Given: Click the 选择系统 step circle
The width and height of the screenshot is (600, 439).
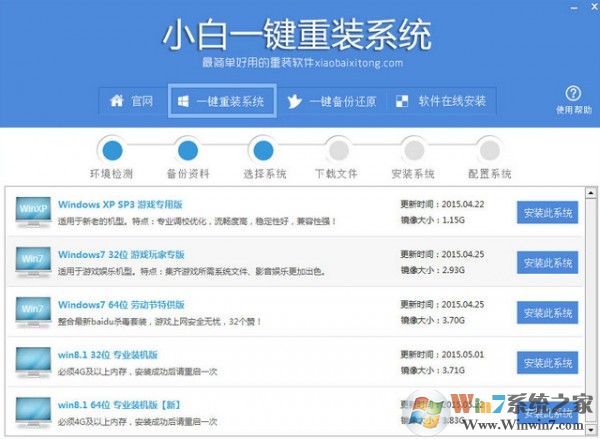Looking at the screenshot, I should pyautogui.click(x=263, y=150).
